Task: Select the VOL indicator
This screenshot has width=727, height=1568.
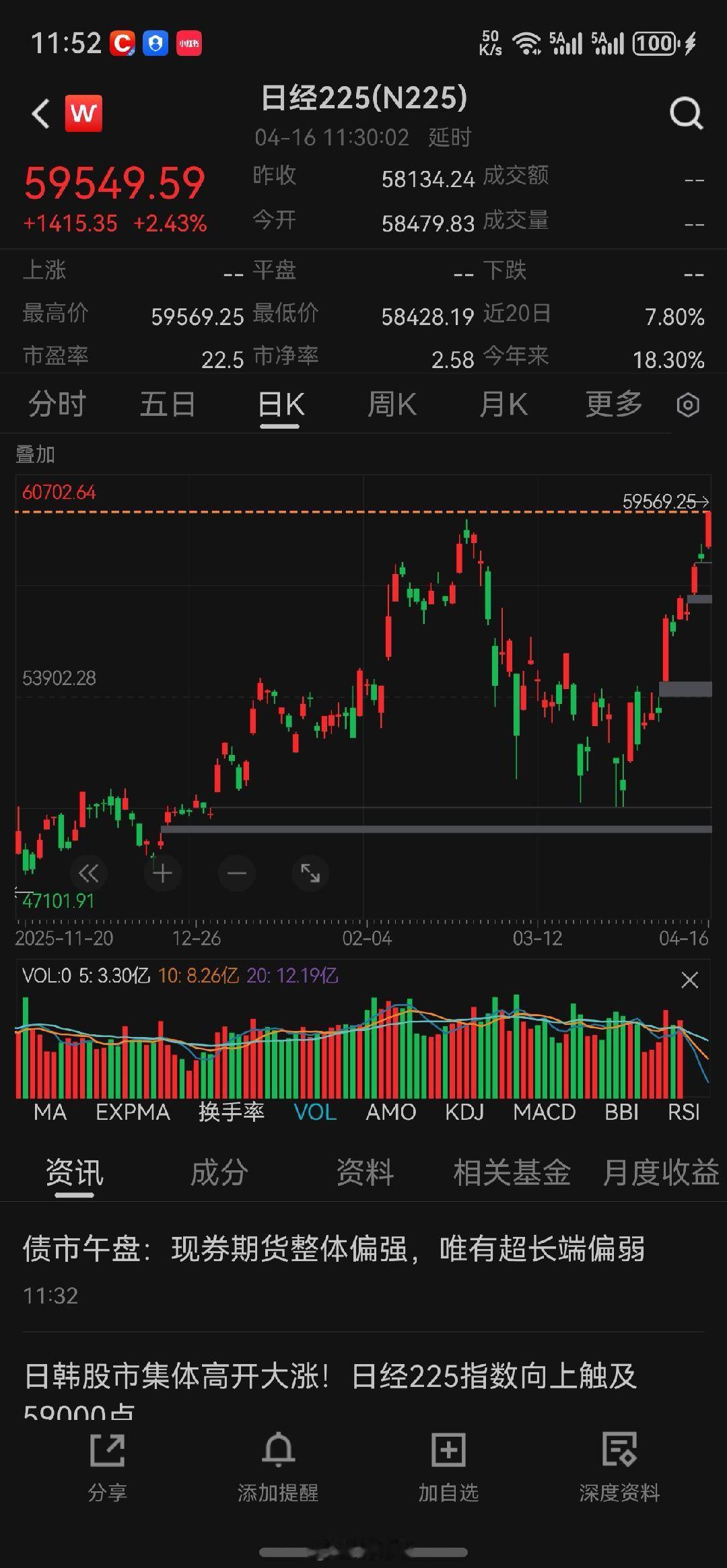Action: pos(315,1112)
